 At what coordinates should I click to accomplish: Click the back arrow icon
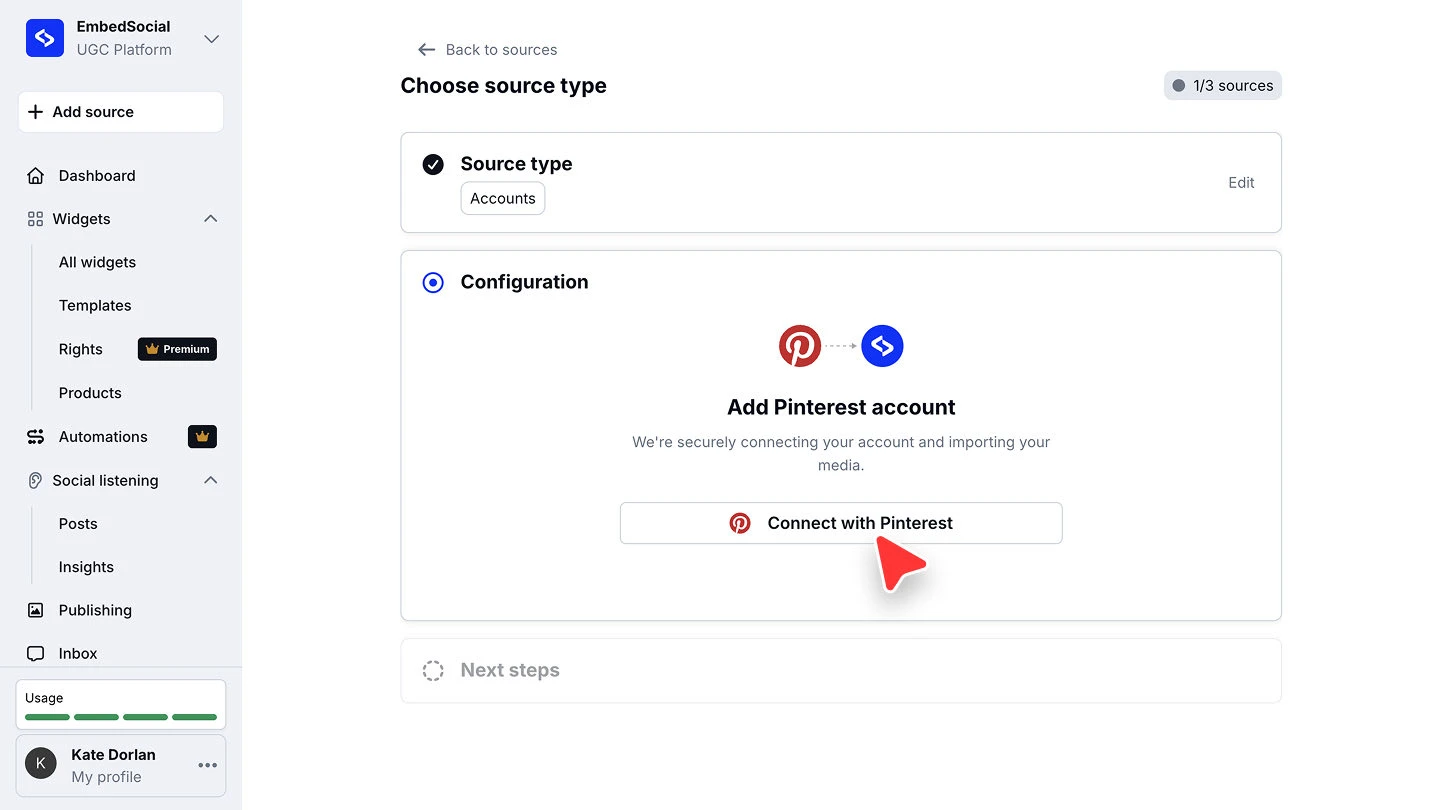pos(427,50)
